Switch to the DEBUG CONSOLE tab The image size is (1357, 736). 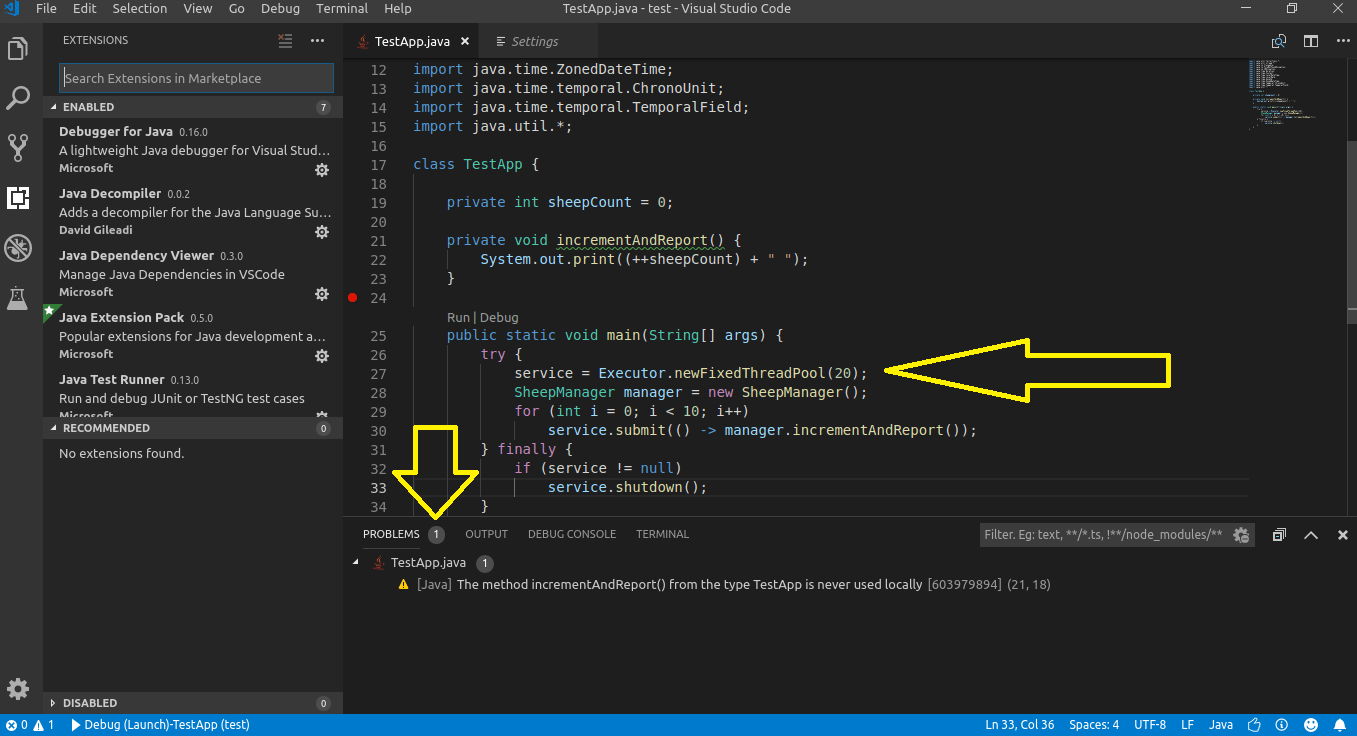(571, 534)
